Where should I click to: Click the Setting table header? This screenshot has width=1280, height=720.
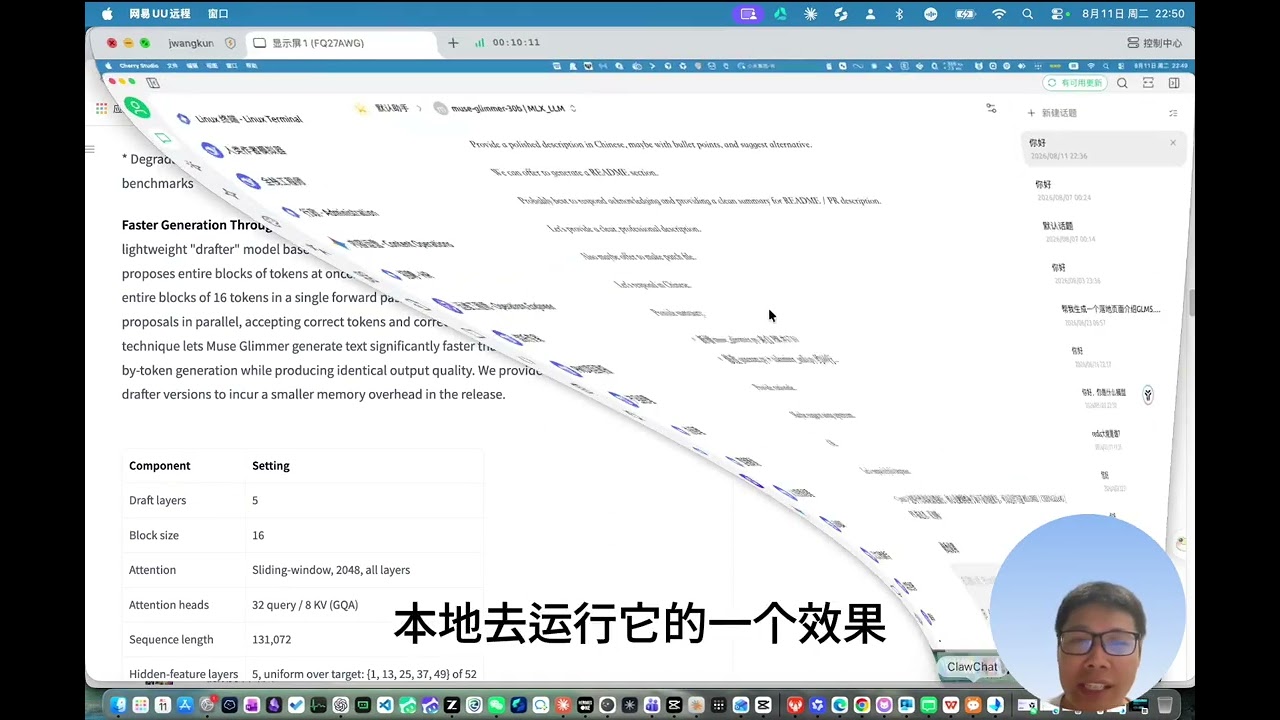[x=271, y=466]
